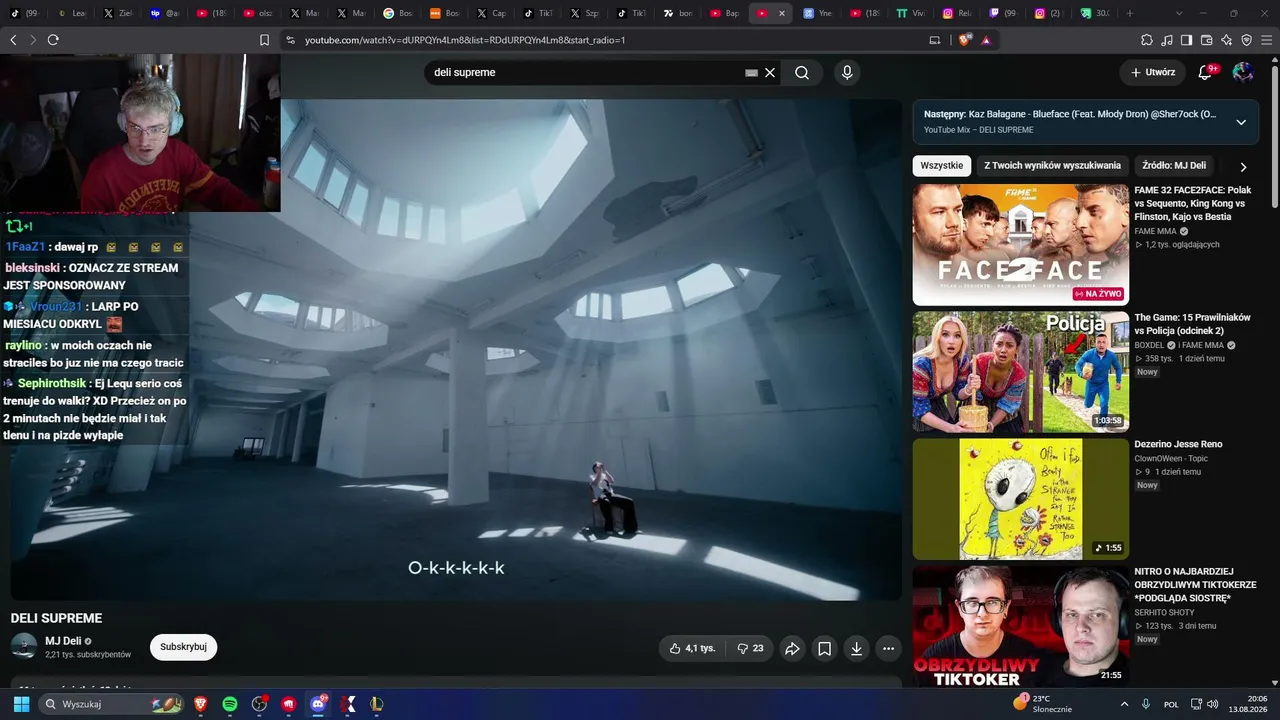1280x720 pixels.
Task: Open Brave browser from taskbar
Action: [201, 704]
